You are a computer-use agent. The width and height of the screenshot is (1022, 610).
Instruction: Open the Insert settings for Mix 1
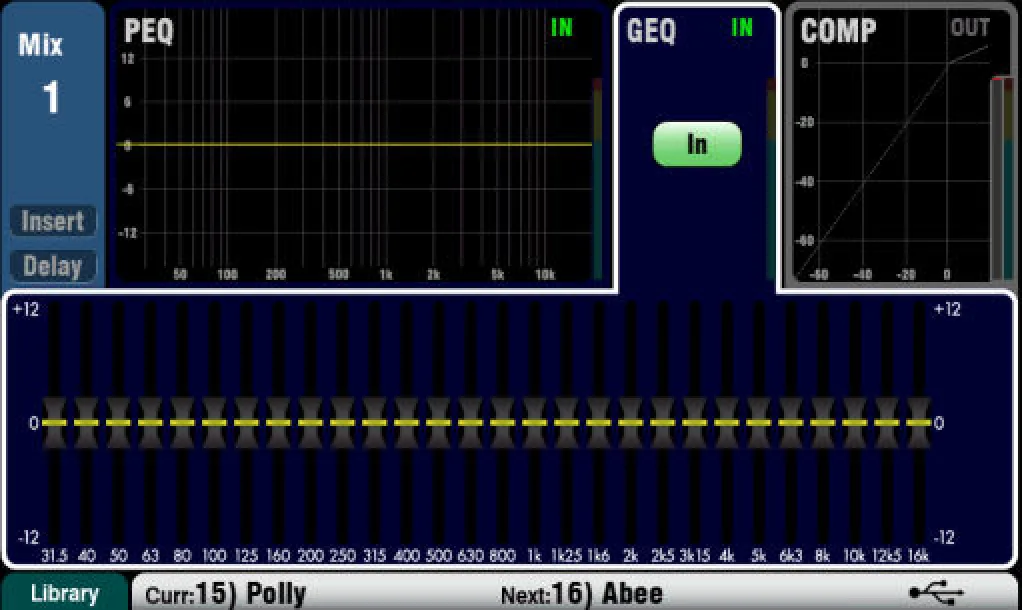pyautogui.click(x=53, y=221)
